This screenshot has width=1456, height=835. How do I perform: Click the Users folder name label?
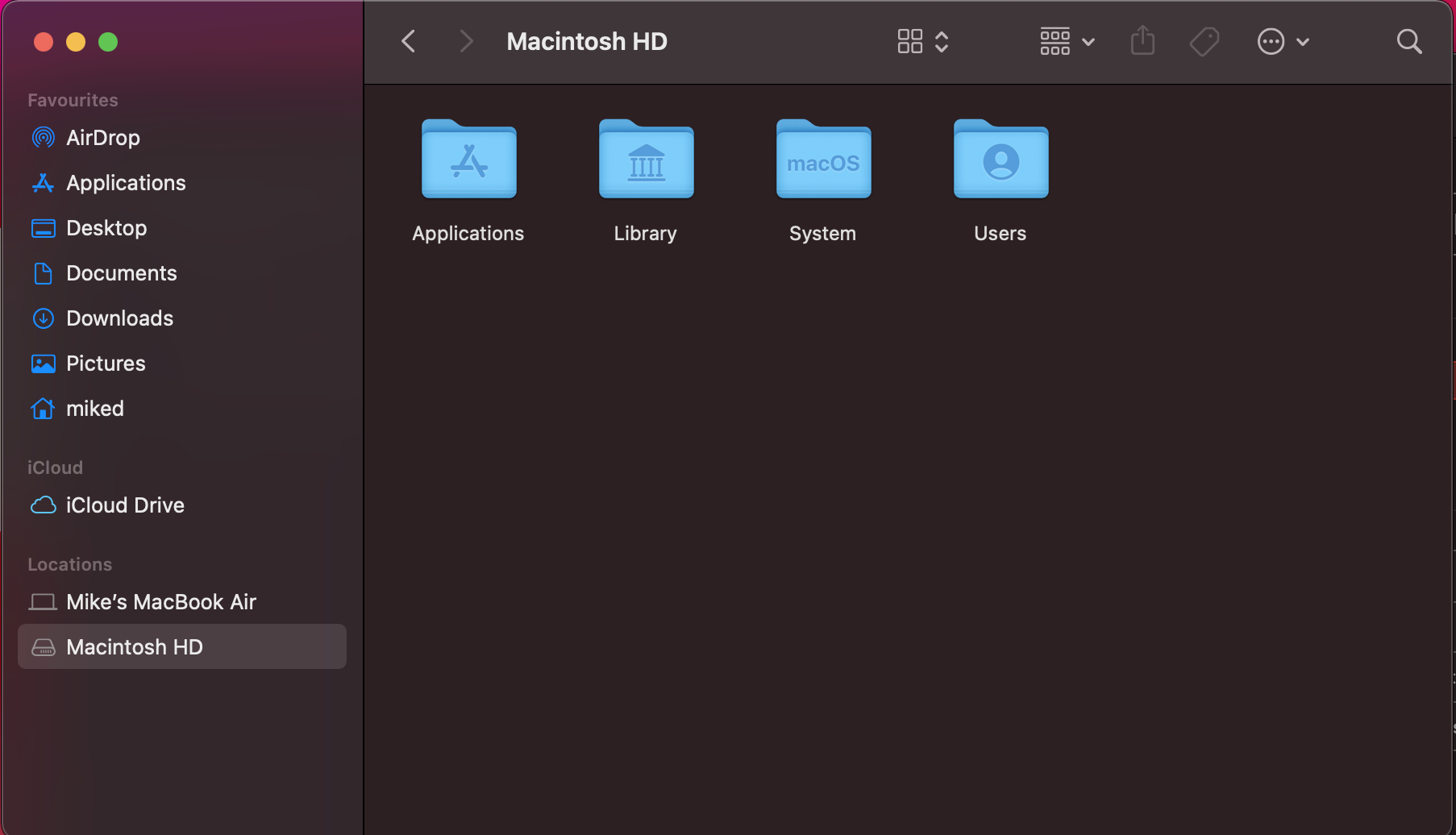tap(1000, 234)
